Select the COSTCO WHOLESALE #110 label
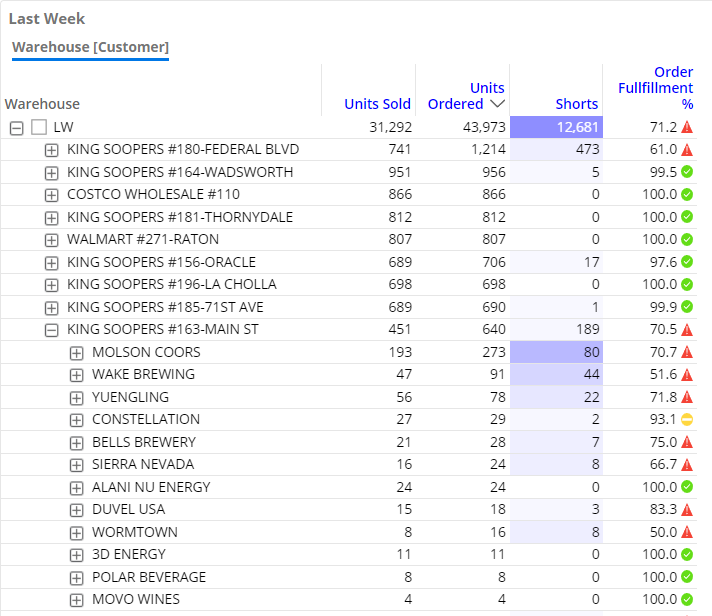The width and height of the screenshot is (712, 616). point(153,194)
